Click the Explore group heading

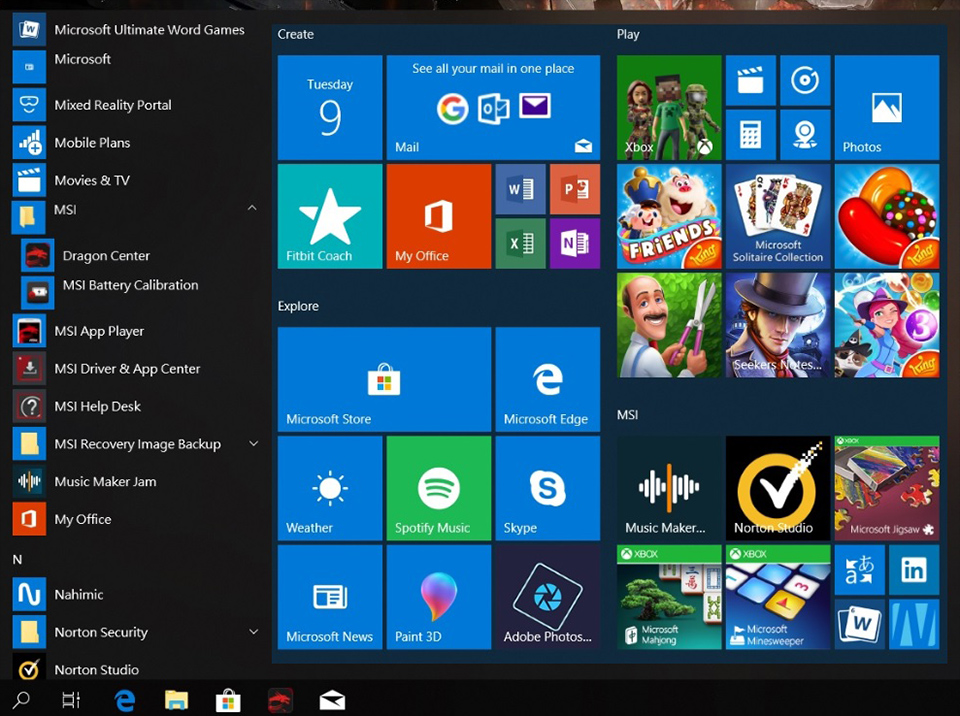(298, 306)
